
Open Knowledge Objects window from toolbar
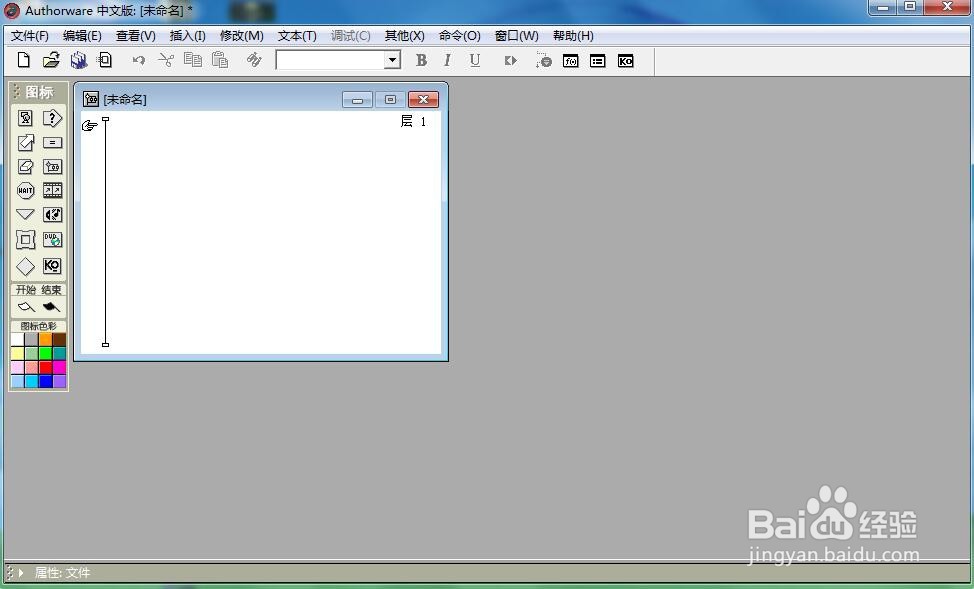pos(626,61)
